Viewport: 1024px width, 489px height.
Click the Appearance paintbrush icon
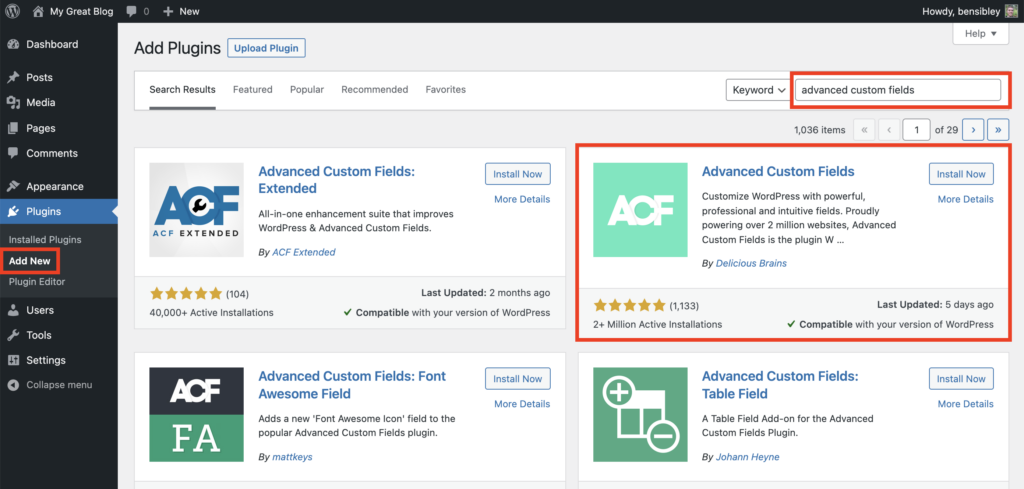click(x=13, y=186)
